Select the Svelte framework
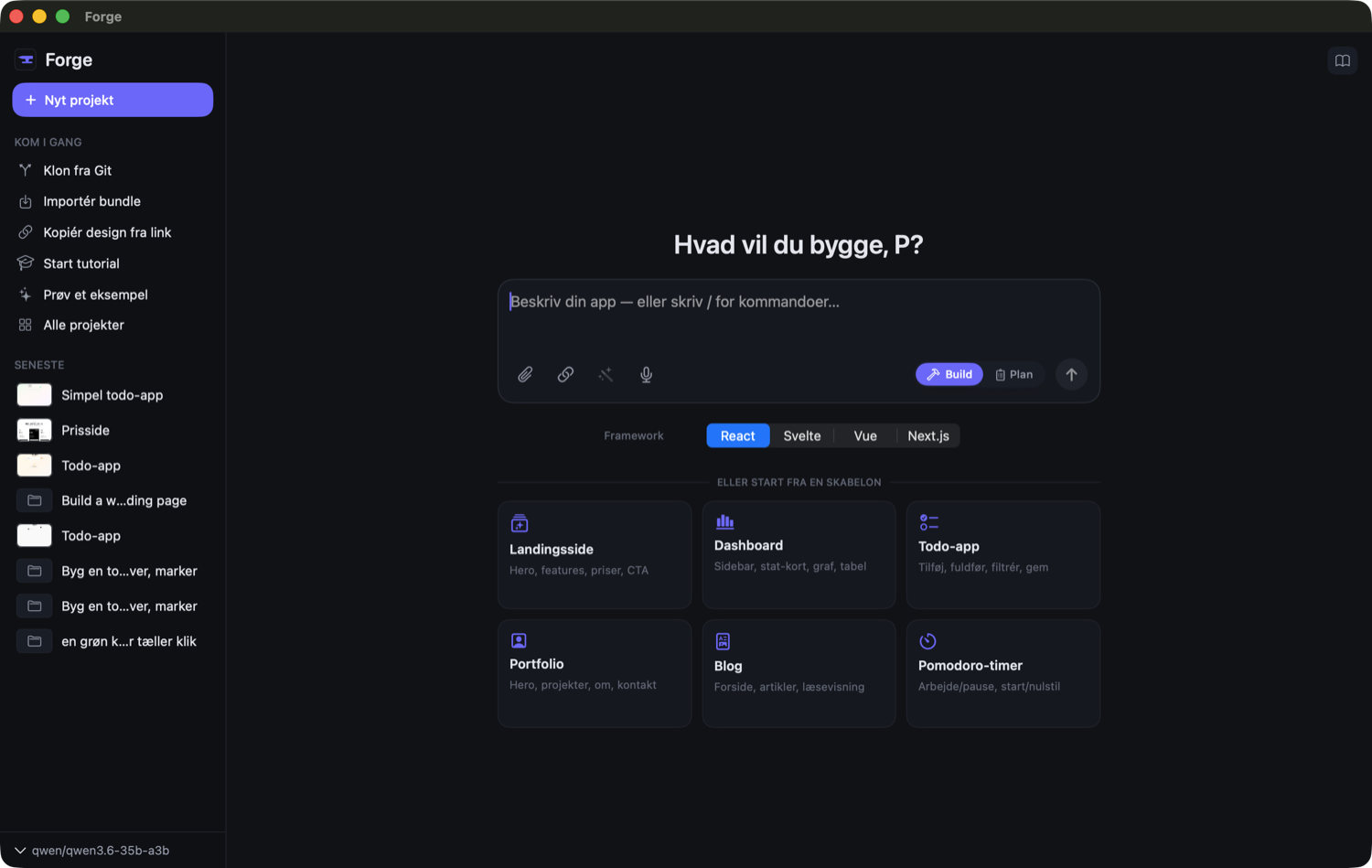1372x868 pixels. 802,435
